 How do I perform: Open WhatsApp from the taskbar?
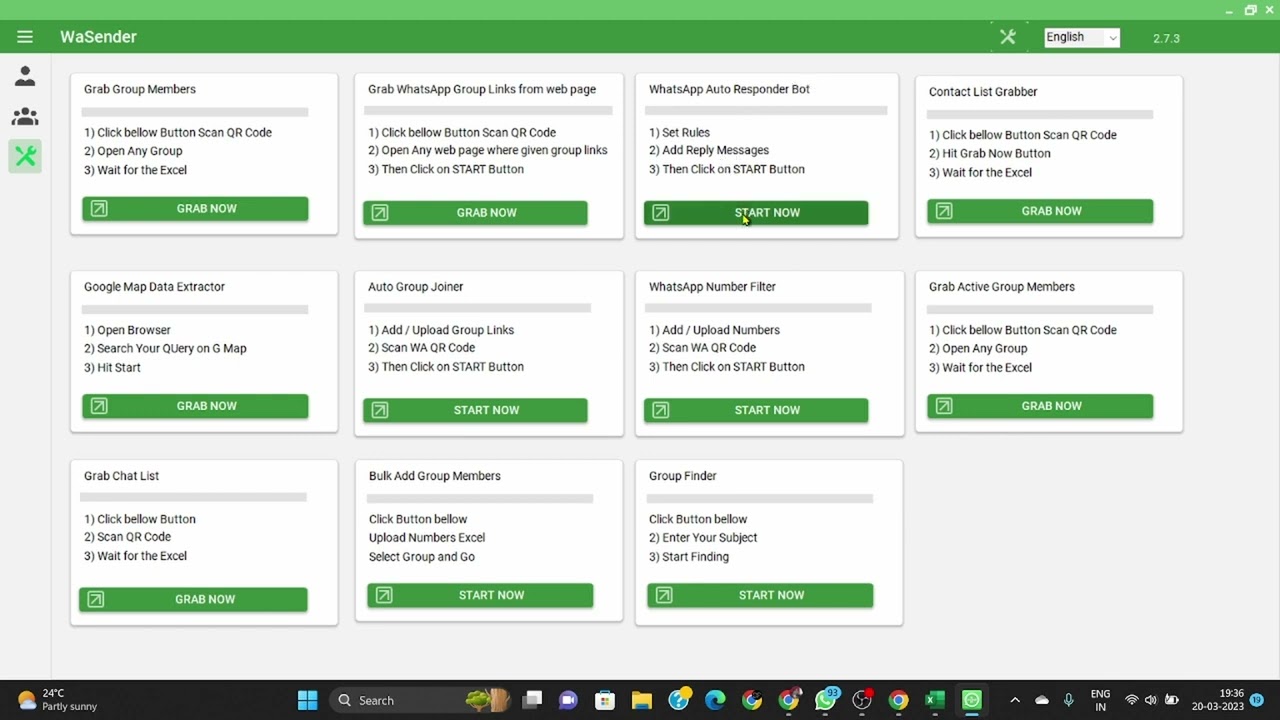click(826, 700)
